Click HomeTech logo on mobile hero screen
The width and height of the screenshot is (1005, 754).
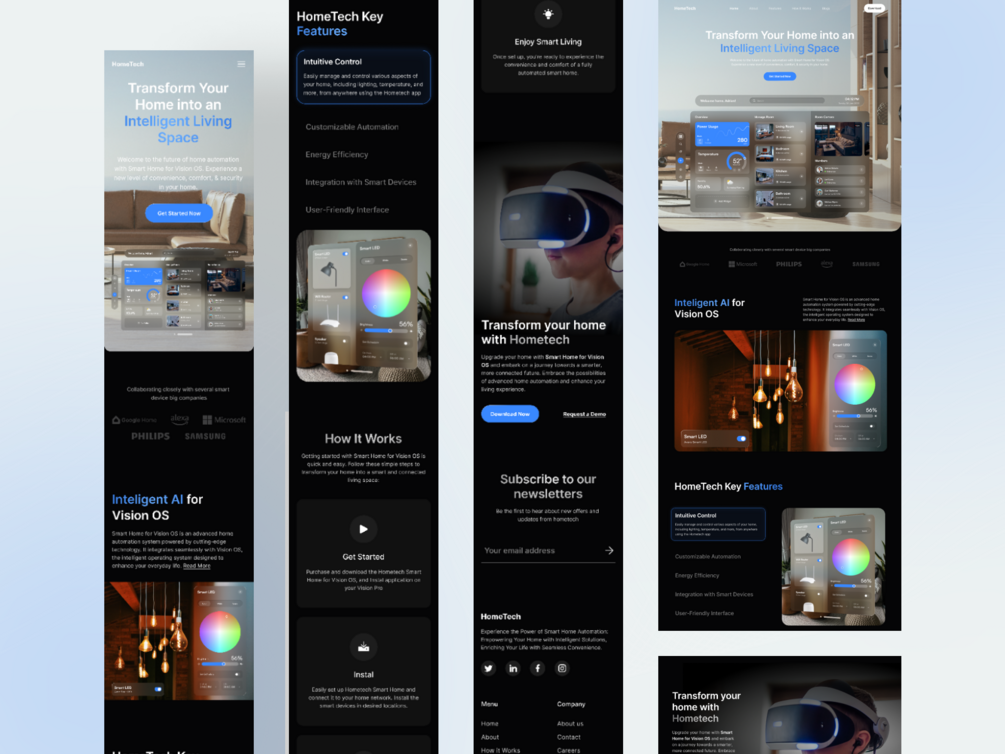pyautogui.click(x=128, y=64)
